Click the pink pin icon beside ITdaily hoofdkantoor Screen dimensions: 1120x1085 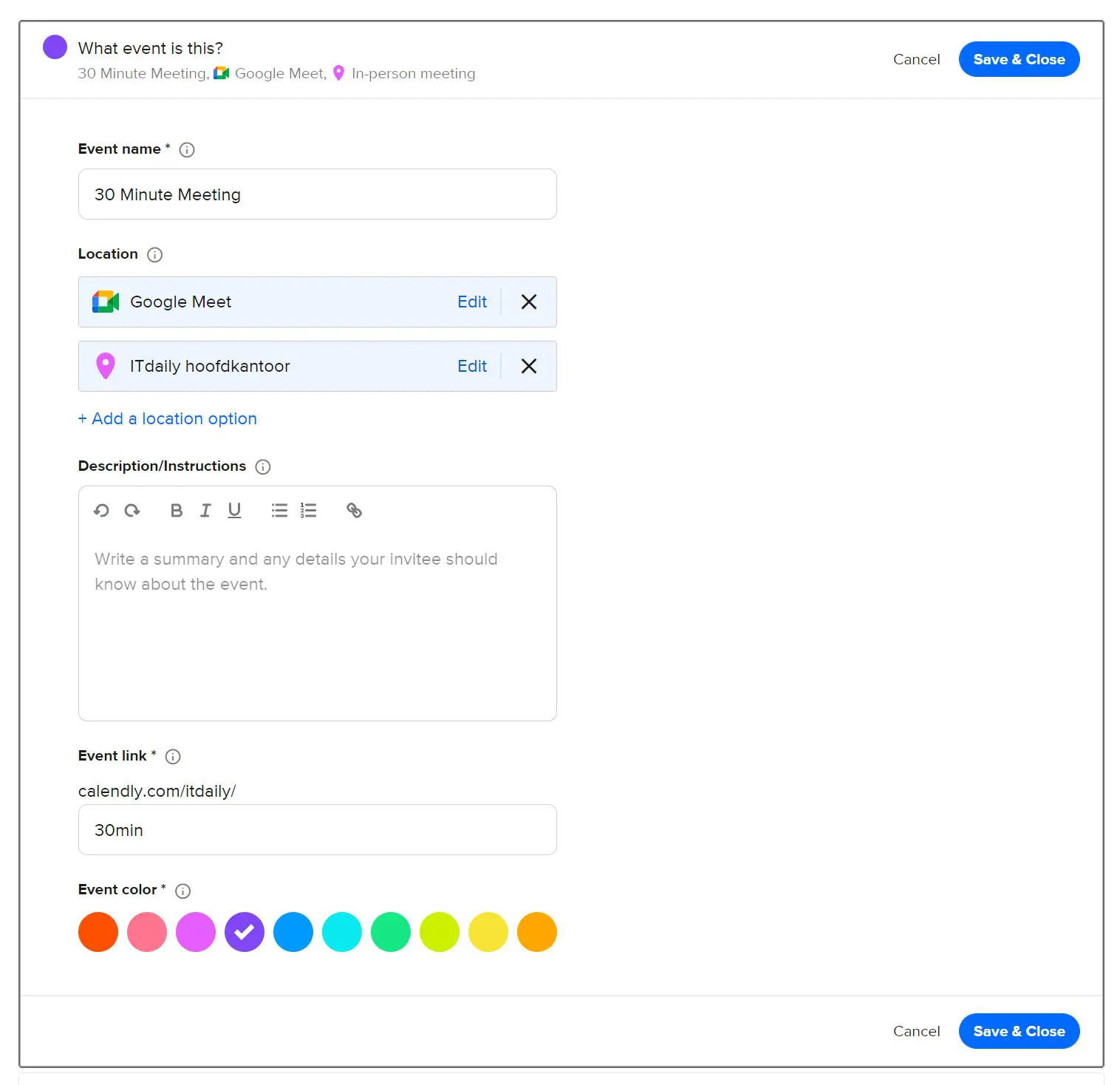[x=106, y=366]
